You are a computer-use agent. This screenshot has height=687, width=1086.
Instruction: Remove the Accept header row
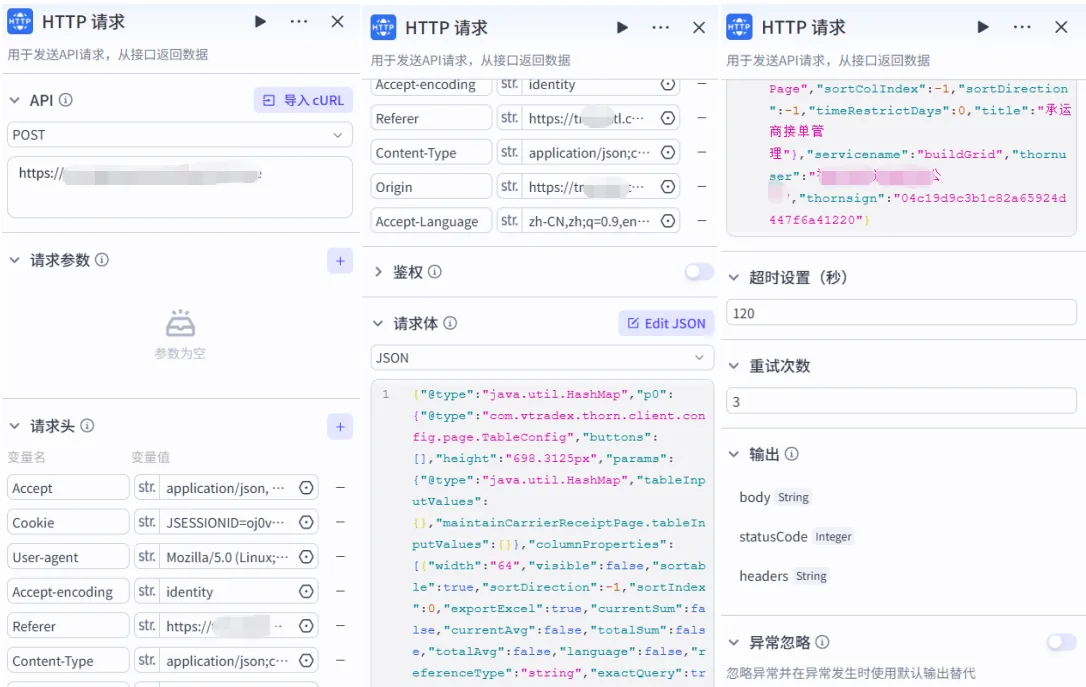(340, 488)
